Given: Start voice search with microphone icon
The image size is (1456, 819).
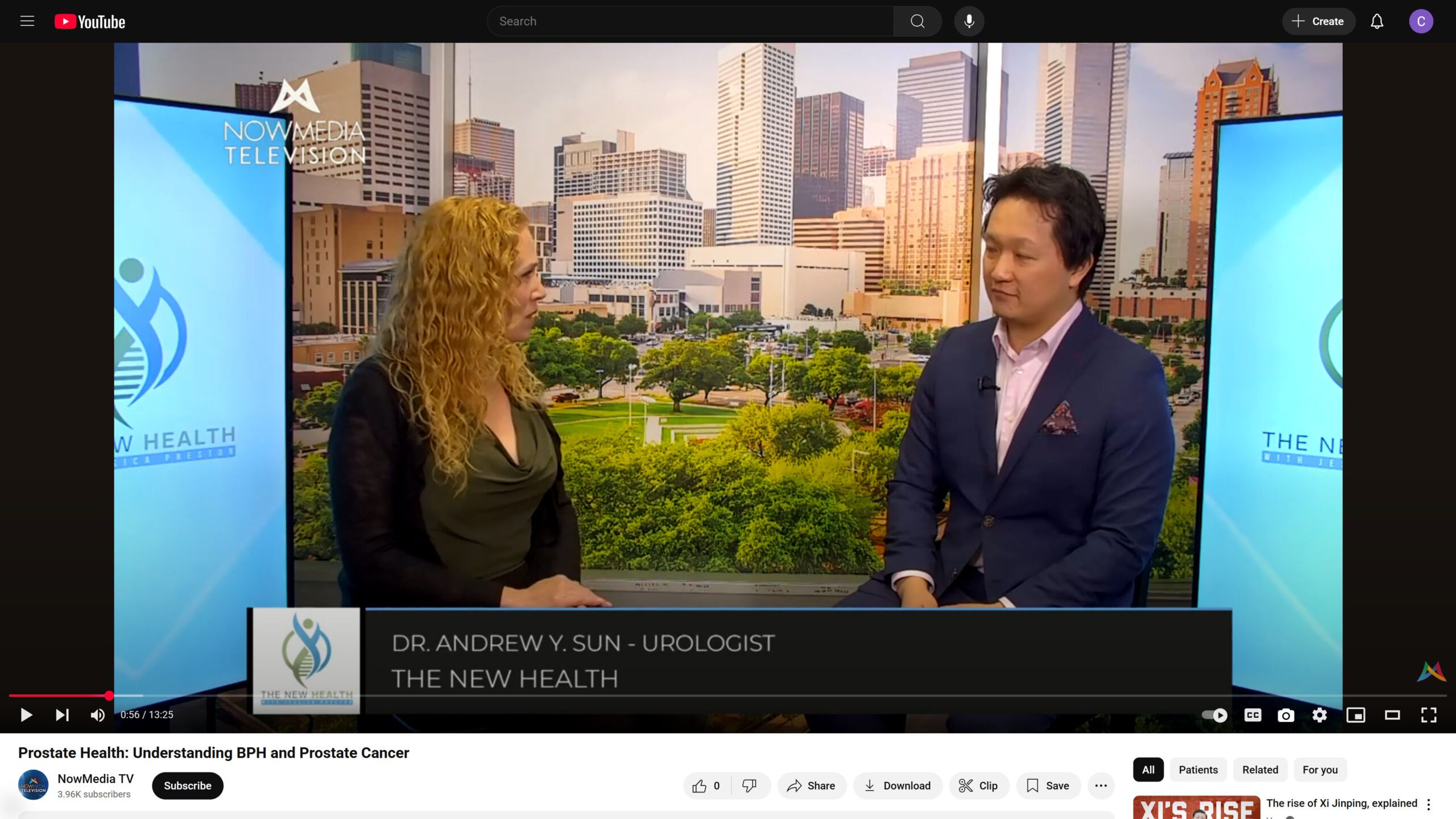Looking at the screenshot, I should (x=969, y=22).
